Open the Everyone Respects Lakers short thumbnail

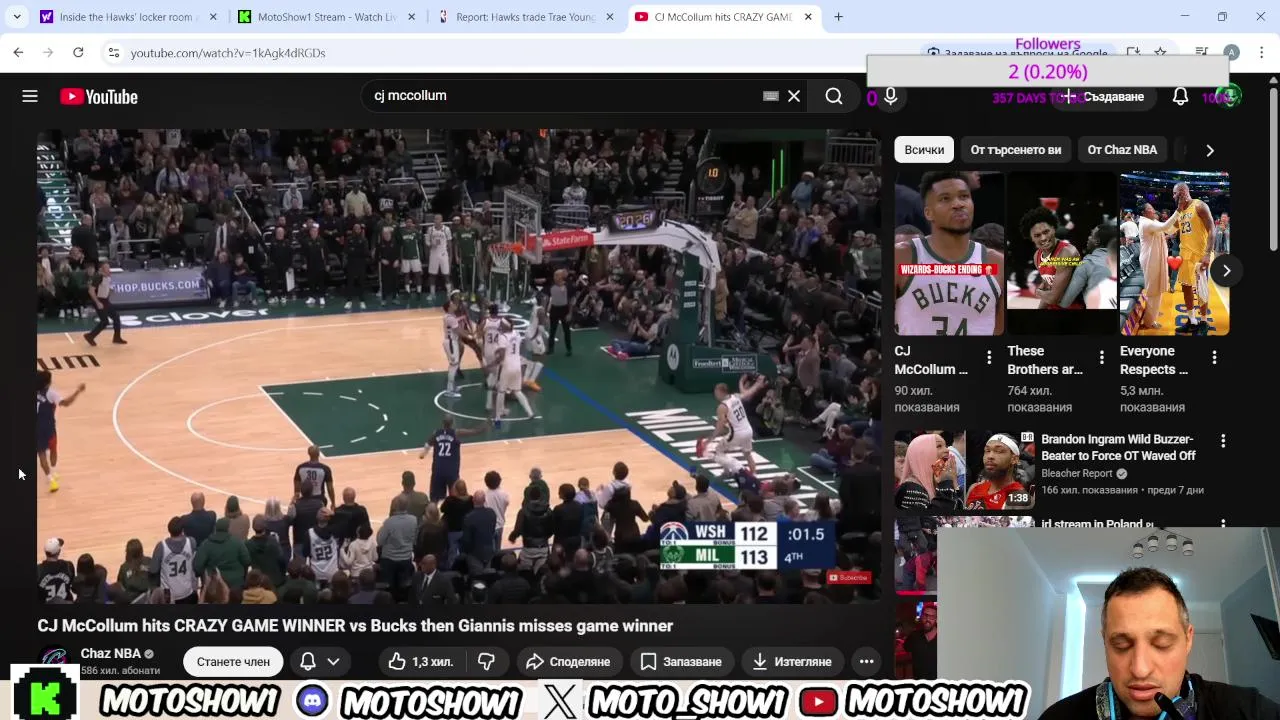tap(1174, 254)
